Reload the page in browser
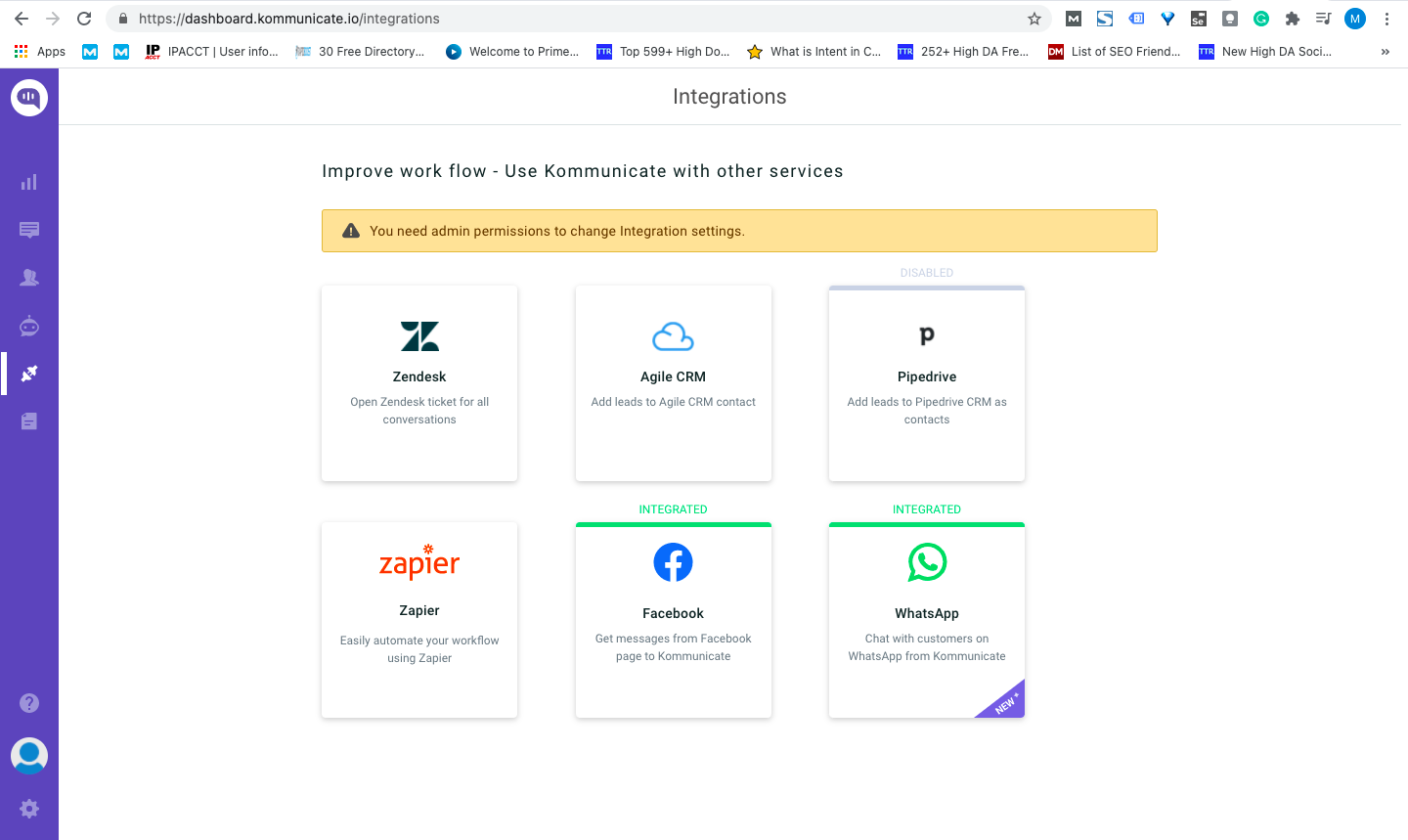Viewport: 1408px width, 840px height. point(84,19)
